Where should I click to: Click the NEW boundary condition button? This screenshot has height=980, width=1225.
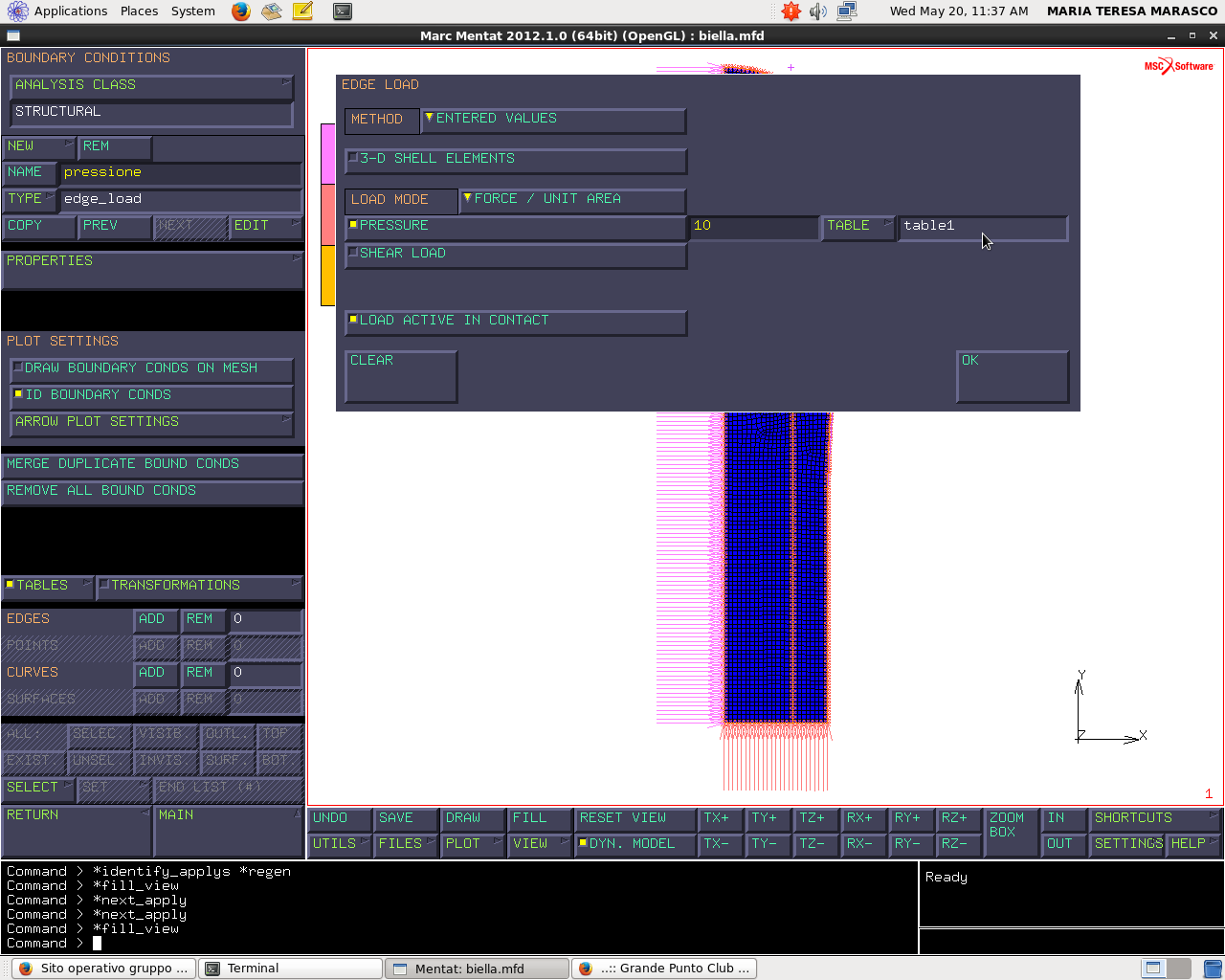pos(38,147)
